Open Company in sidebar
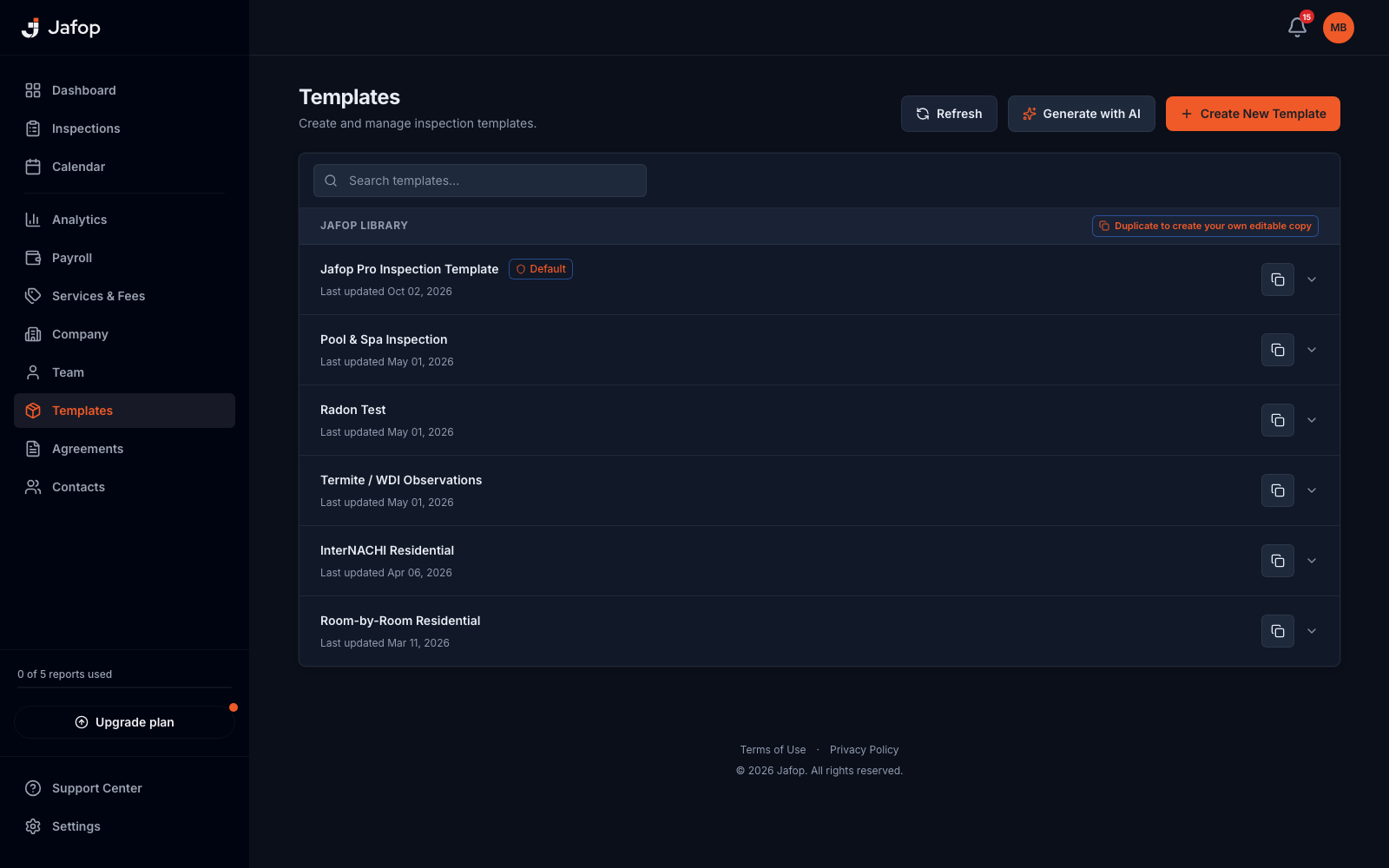 (124, 334)
